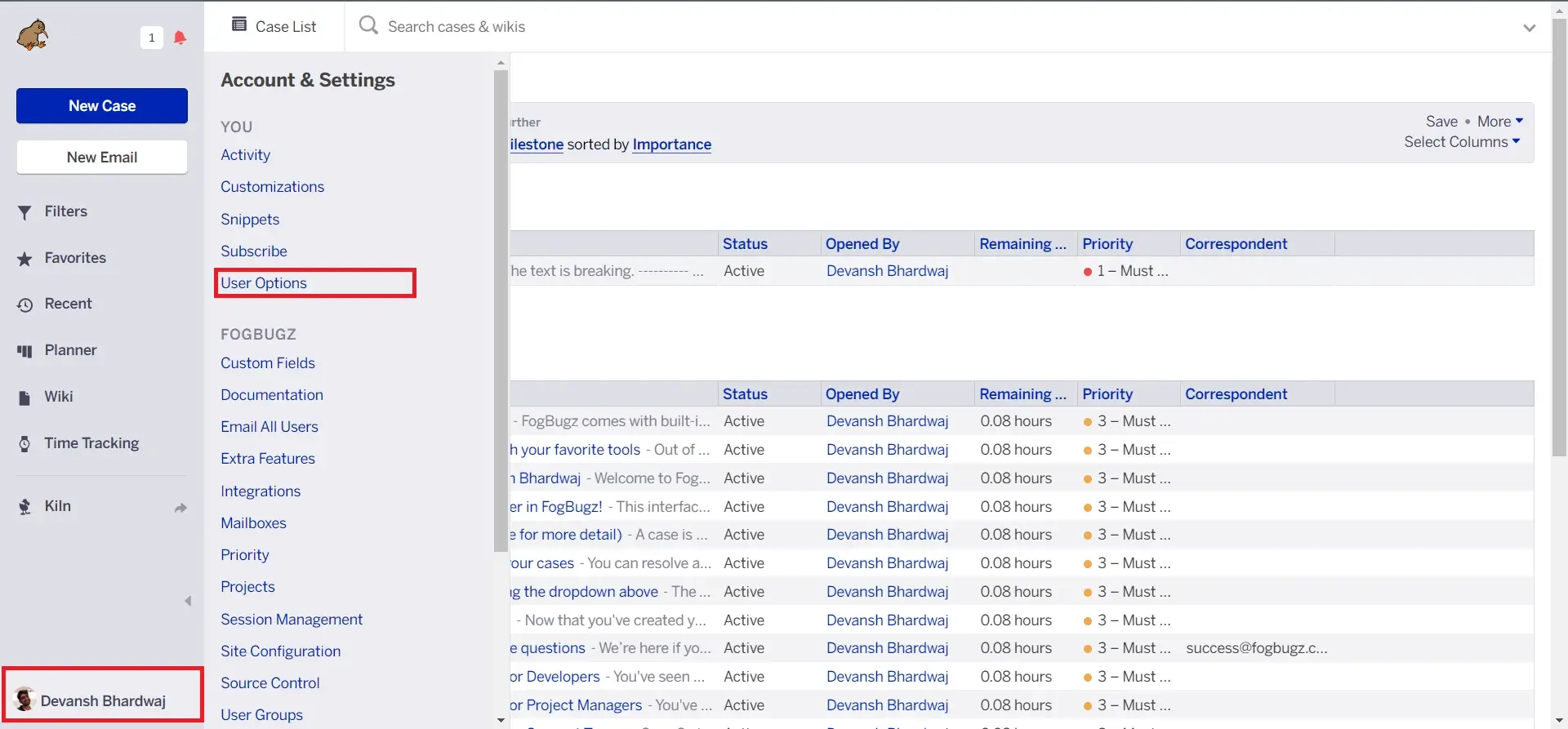Click the settings menu scrollbar down arrow
This screenshot has width=1568, height=729.
(501, 720)
